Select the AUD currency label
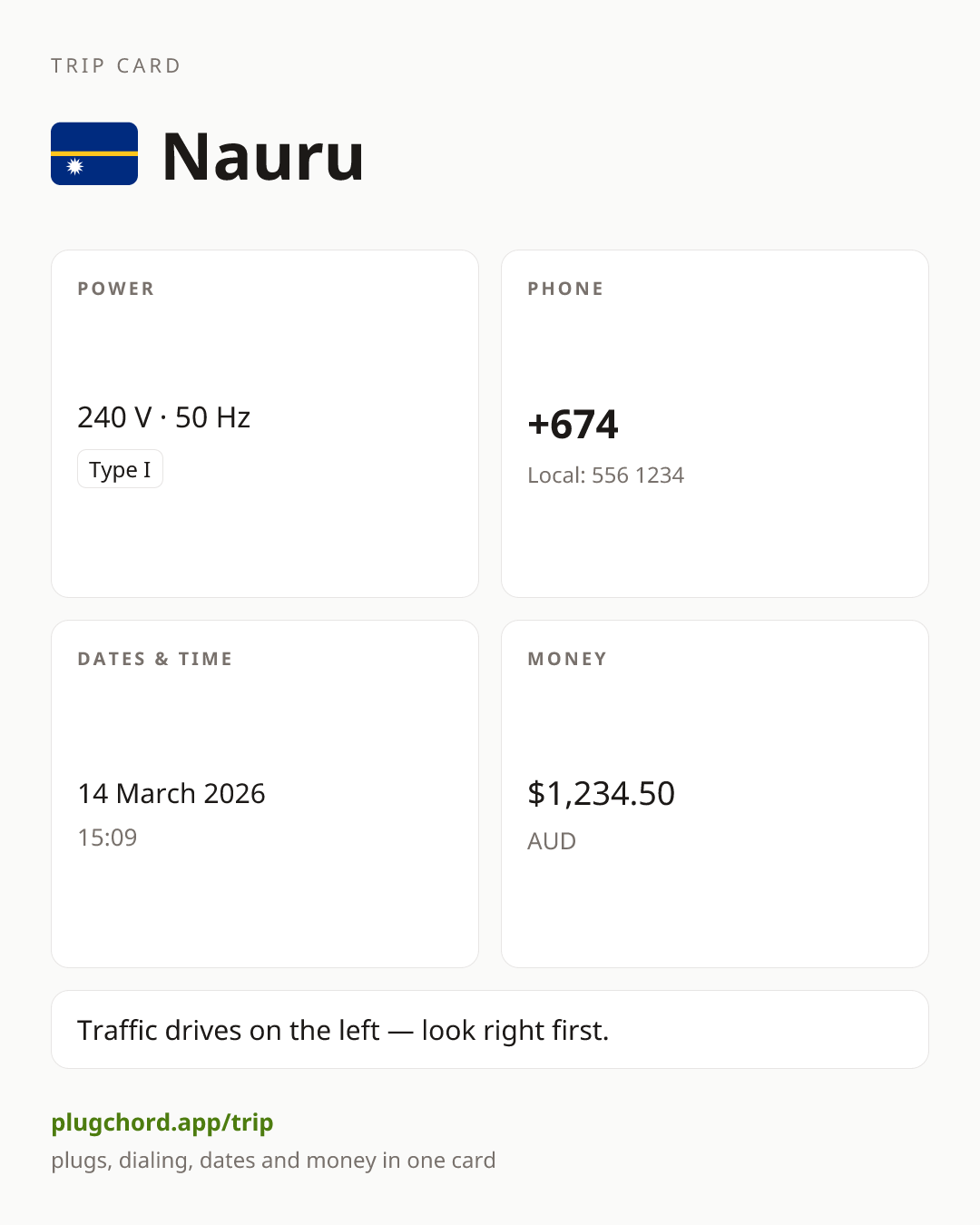 pyautogui.click(x=552, y=841)
